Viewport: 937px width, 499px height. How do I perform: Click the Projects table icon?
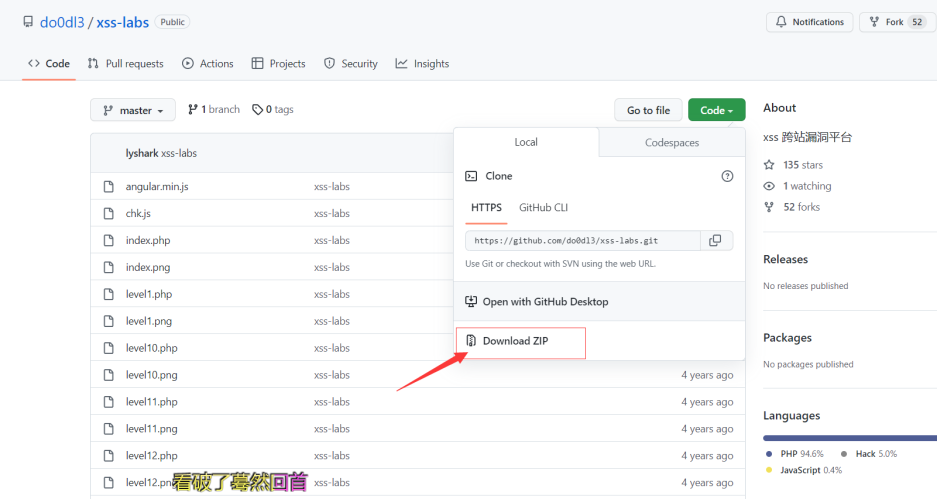tap(258, 63)
